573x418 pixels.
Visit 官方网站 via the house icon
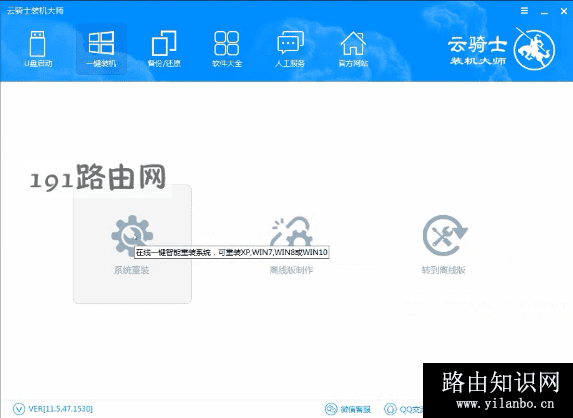point(353,49)
